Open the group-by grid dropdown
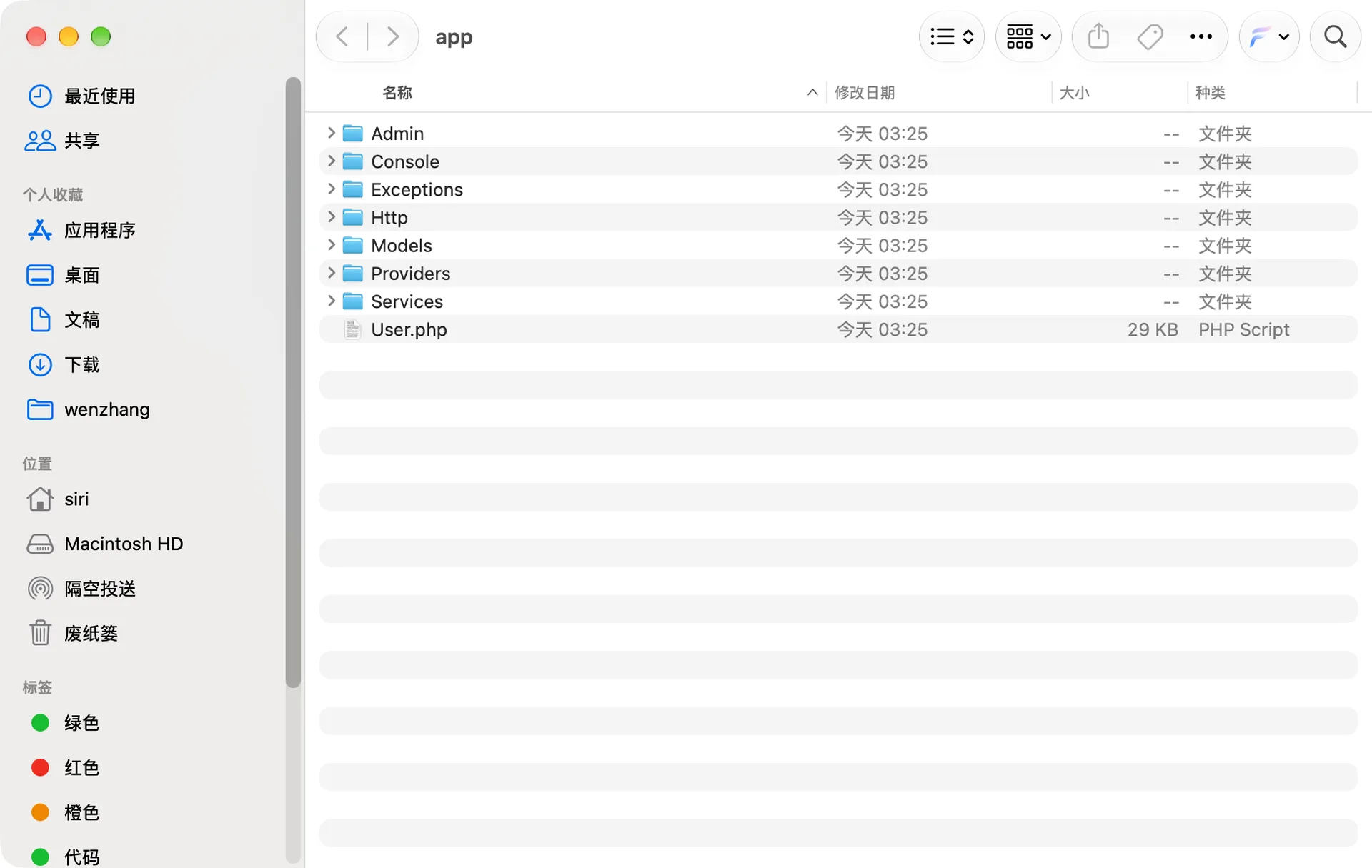 1028,36
